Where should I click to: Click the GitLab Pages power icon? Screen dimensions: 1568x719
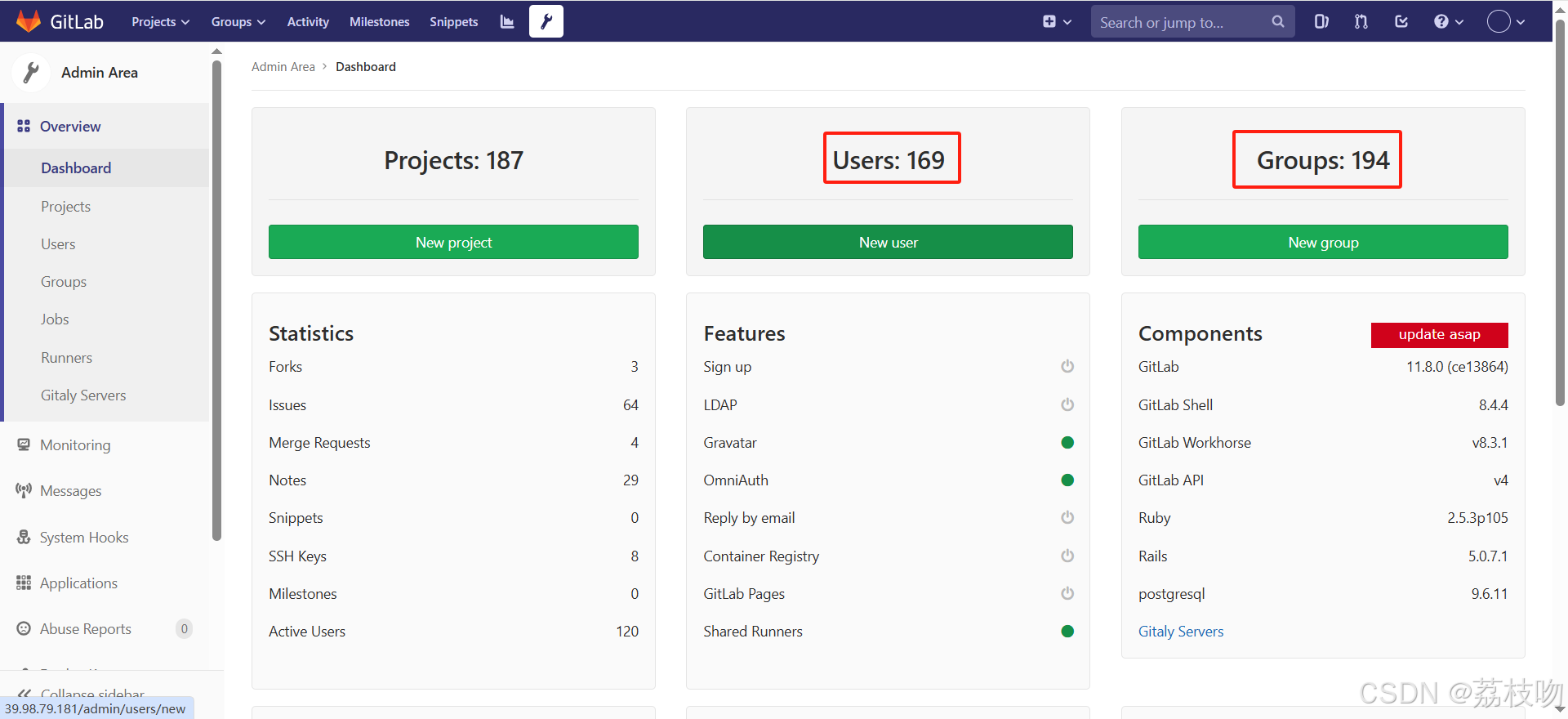[x=1067, y=593]
